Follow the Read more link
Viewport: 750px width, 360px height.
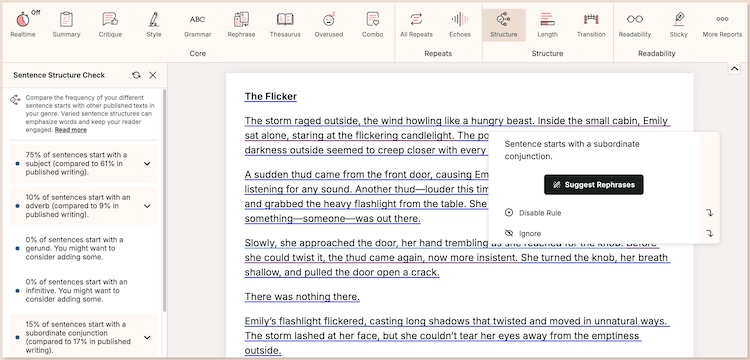pyautogui.click(x=71, y=130)
